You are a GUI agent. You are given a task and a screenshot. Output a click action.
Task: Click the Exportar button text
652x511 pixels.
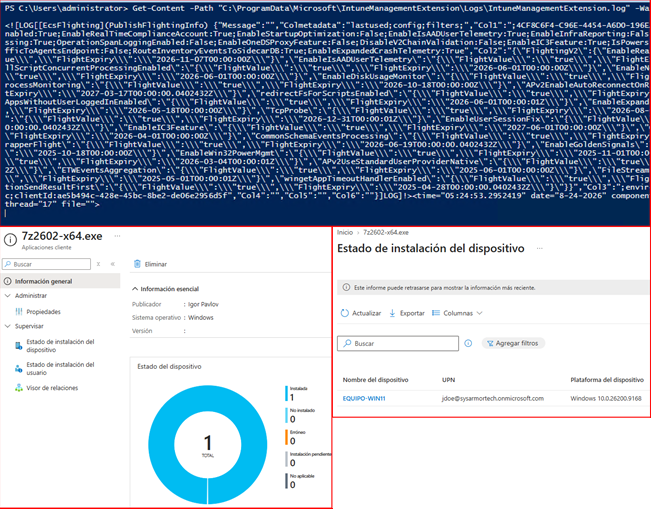(x=412, y=313)
